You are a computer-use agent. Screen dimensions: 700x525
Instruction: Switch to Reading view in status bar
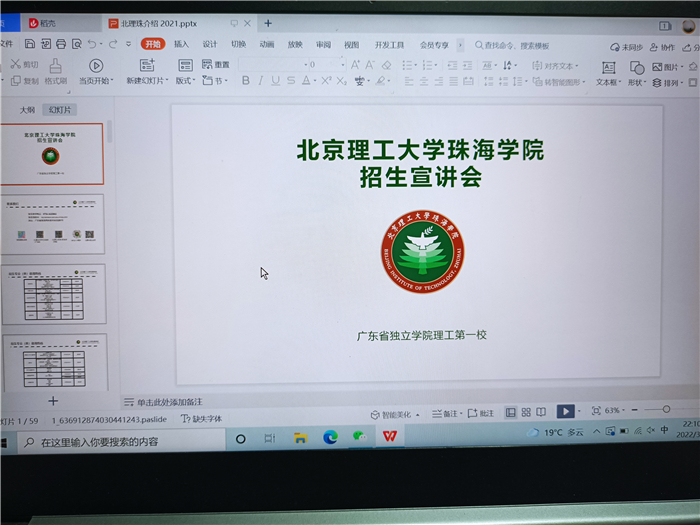pyautogui.click(x=541, y=412)
